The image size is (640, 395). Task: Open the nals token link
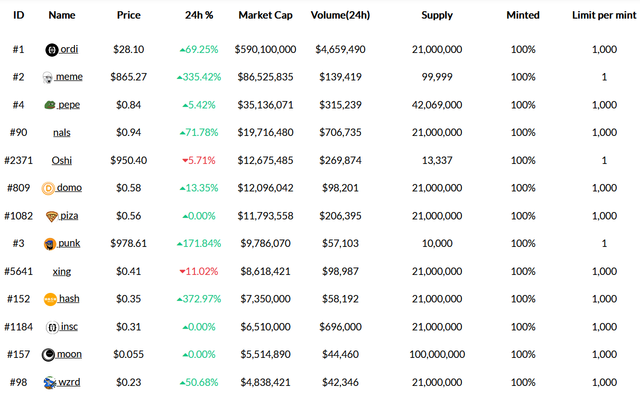pos(62,133)
